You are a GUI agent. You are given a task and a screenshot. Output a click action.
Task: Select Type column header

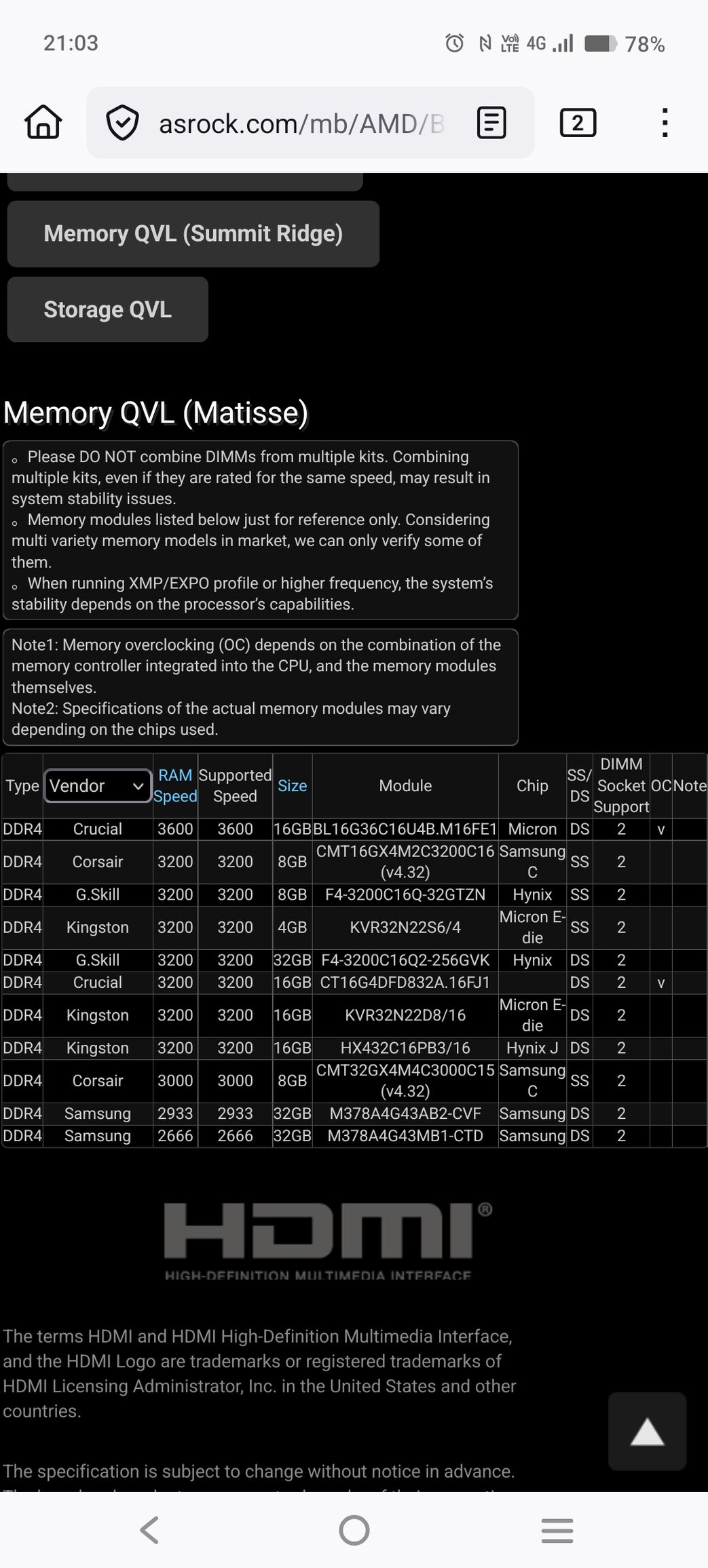pyautogui.click(x=22, y=786)
